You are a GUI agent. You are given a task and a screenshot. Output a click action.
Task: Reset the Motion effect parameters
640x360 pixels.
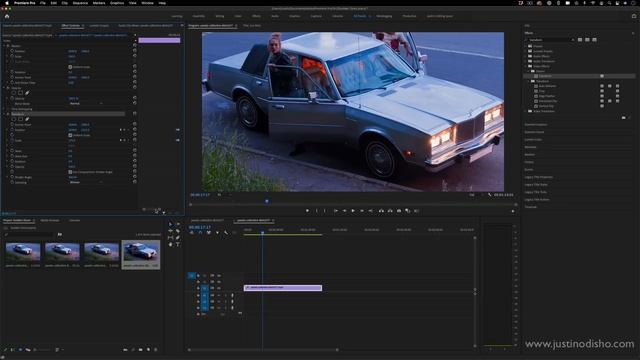[135, 46]
